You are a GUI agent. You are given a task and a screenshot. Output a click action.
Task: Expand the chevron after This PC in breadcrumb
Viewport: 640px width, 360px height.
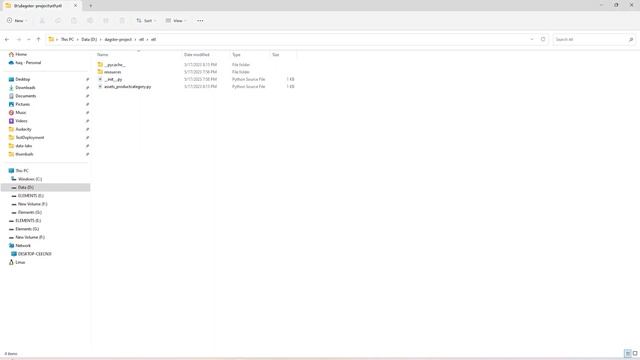(x=78, y=40)
